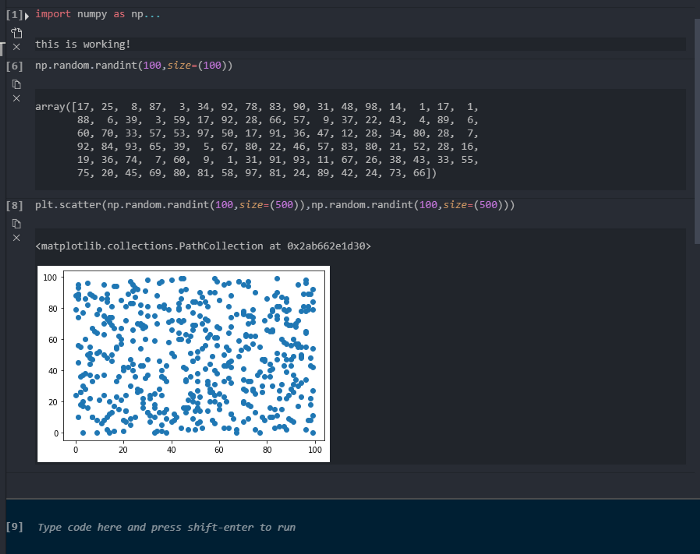This screenshot has height=554, width=700.
Task: Click the [6] execution count label
Action: (x=14, y=66)
